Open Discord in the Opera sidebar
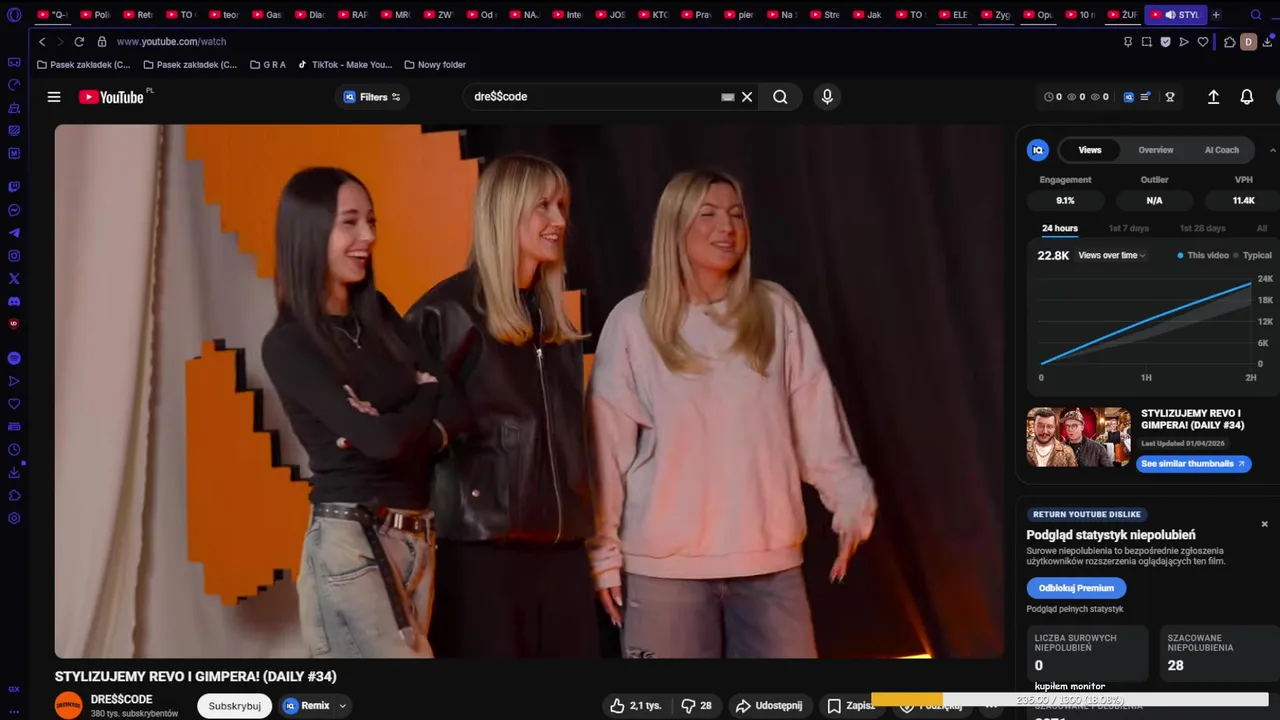This screenshot has width=1280, height=720. click(14, 301)
